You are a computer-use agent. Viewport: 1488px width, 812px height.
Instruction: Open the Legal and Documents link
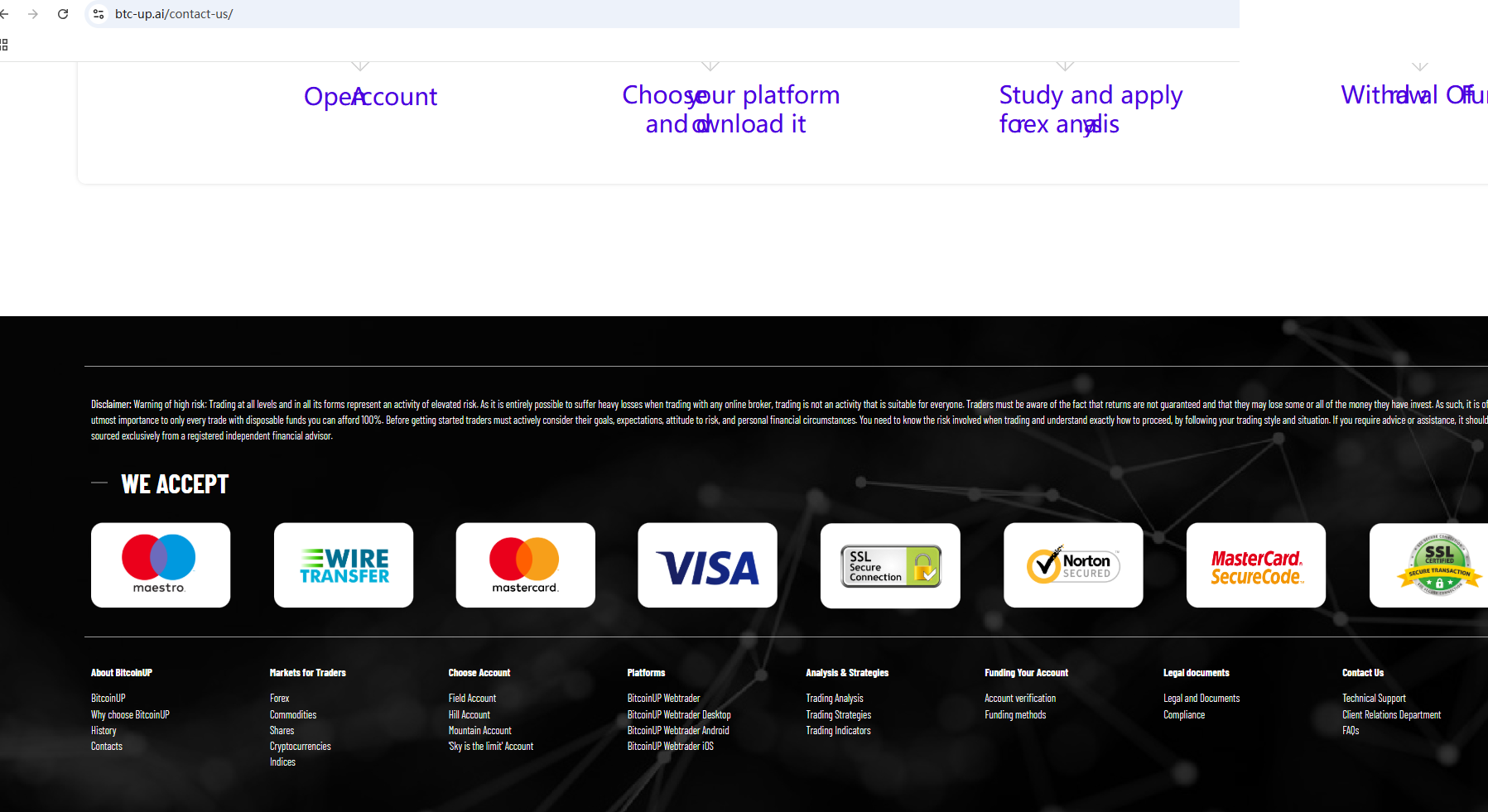[x=1201, y=699]
